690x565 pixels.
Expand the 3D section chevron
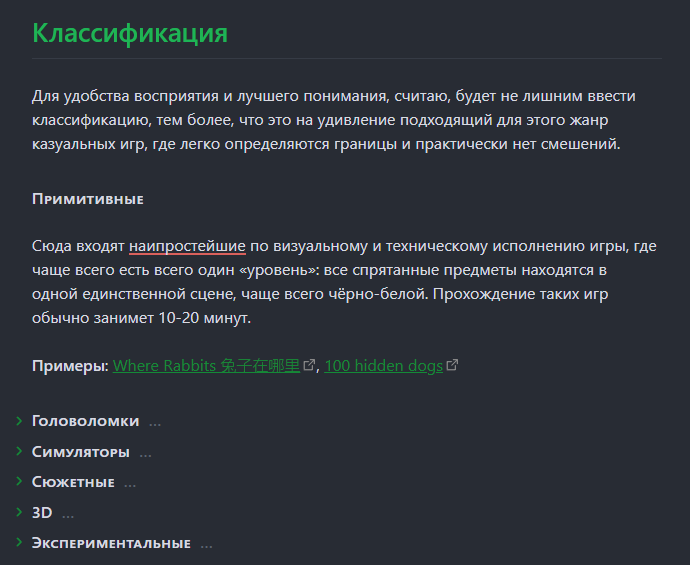[x=19, y=512]
